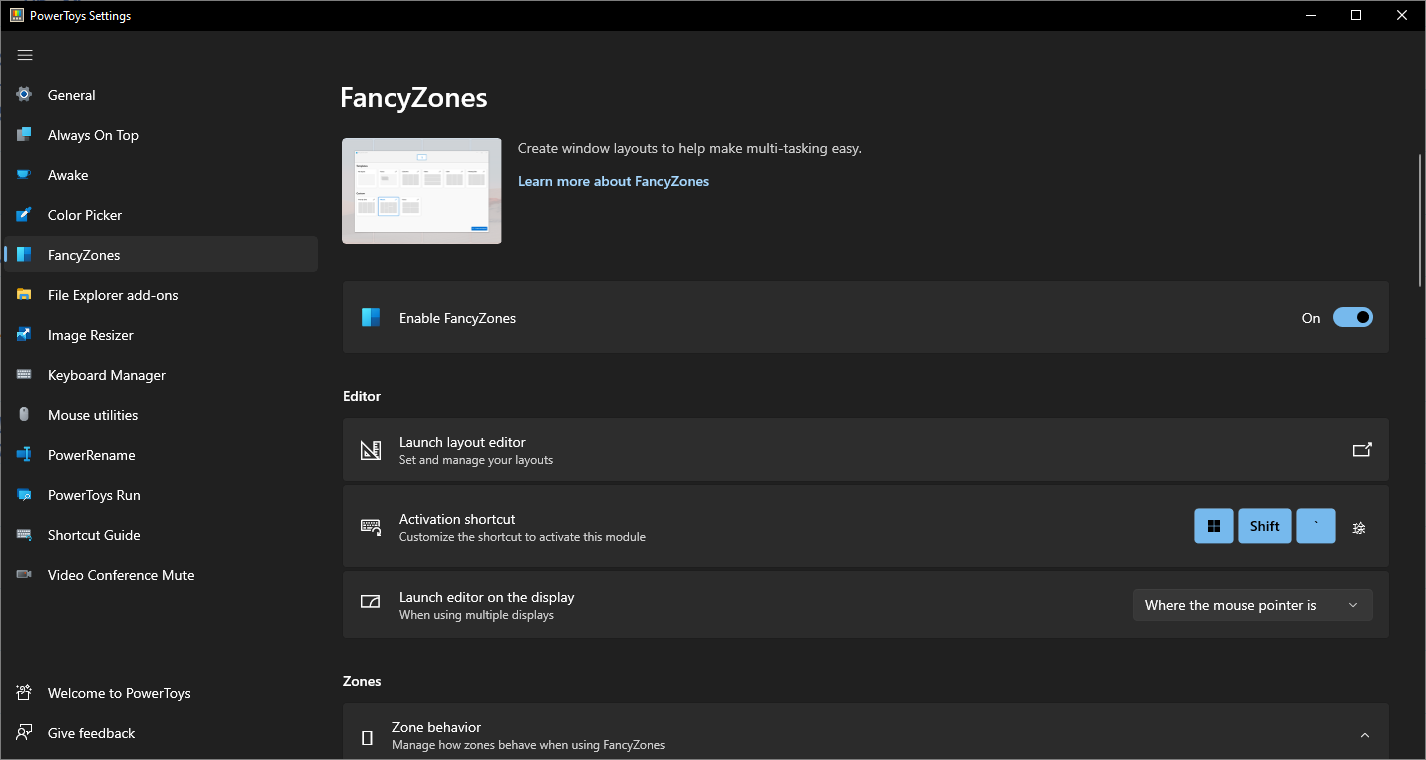The height and width of the screenshot is (760, 1426).
Task: Click the Mouse utilities icon
Action: [x=24, y=415]
